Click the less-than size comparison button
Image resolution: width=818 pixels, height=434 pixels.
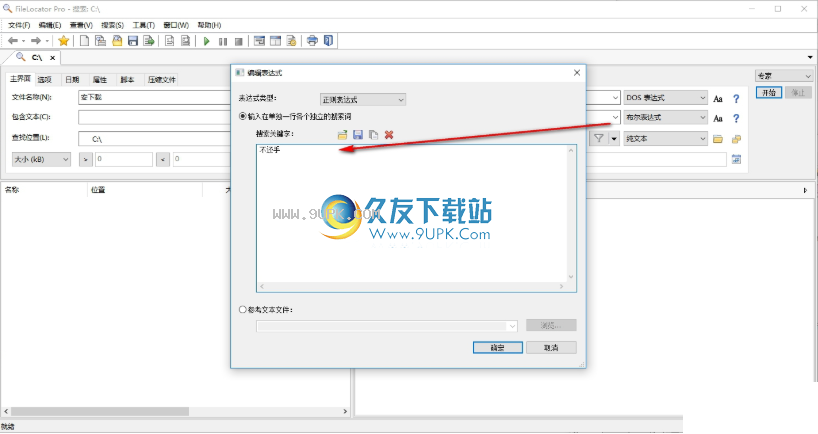(163, 159)
